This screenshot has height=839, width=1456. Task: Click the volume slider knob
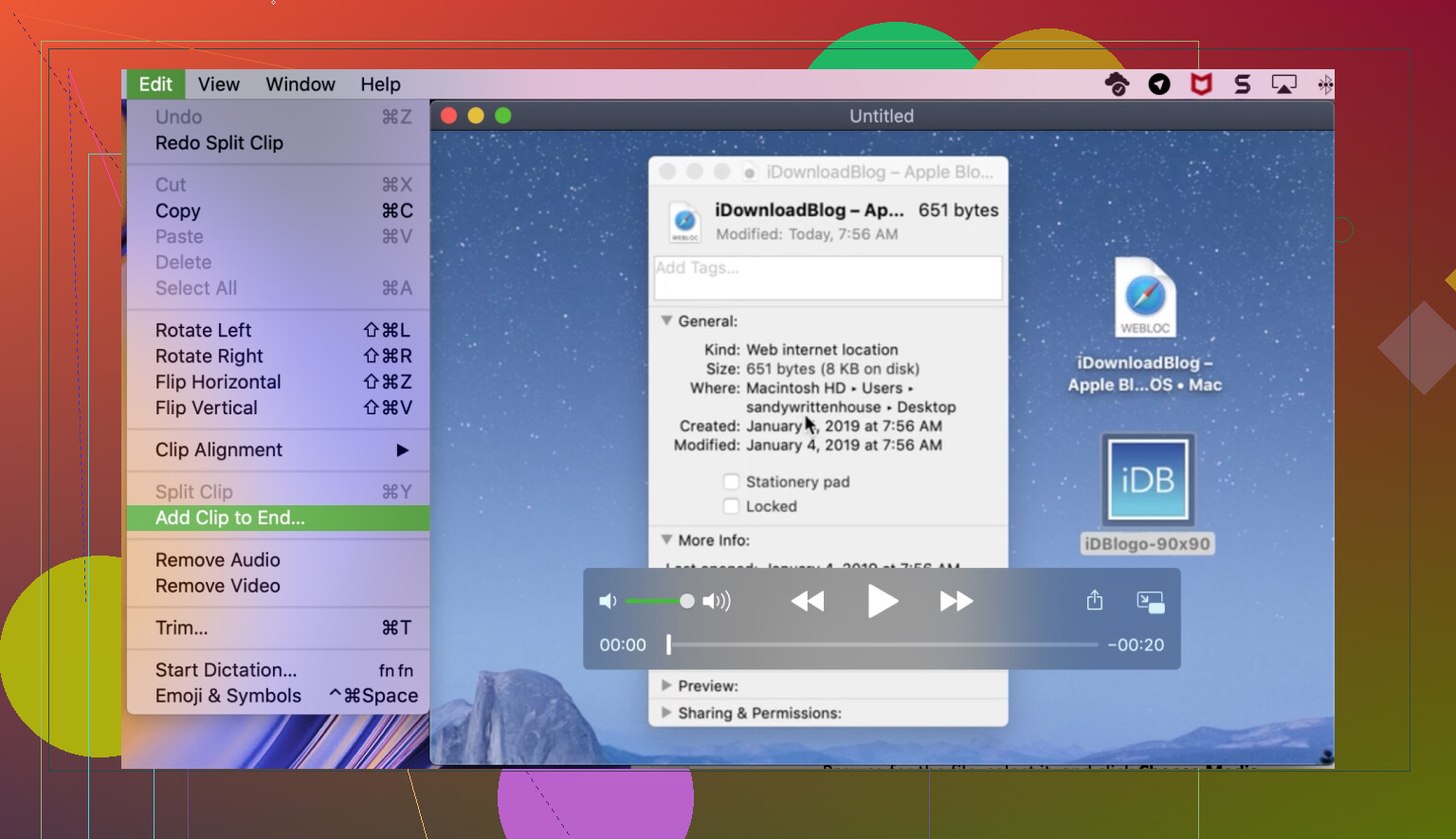(x=687, y=601)
